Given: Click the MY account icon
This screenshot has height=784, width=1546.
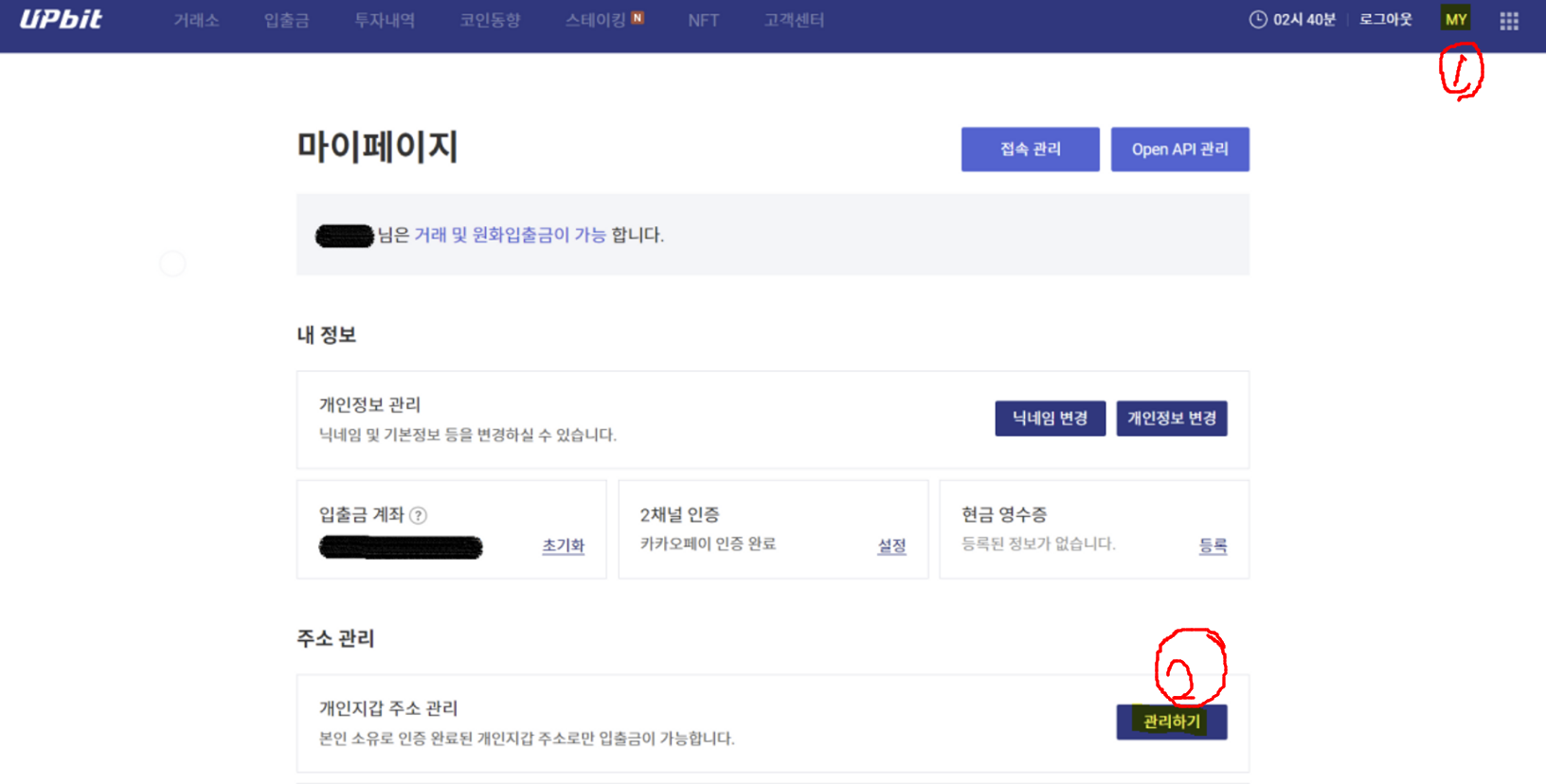Looking at the screenshot, I should tap(1455, 19).
